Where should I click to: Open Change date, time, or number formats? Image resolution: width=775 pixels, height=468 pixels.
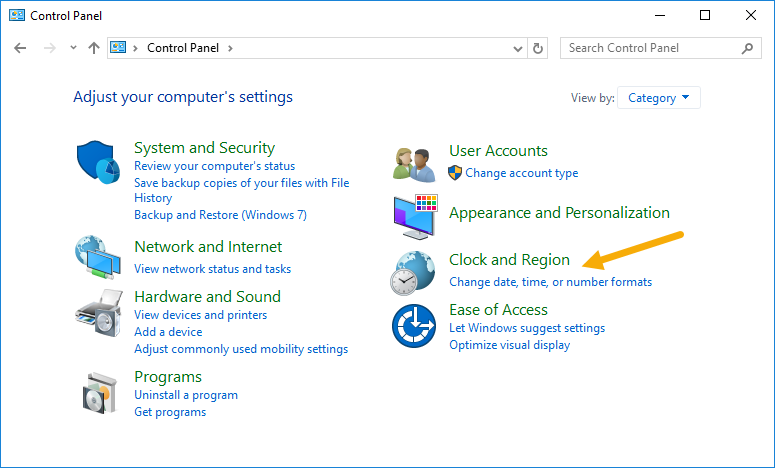tap(550, 282)
